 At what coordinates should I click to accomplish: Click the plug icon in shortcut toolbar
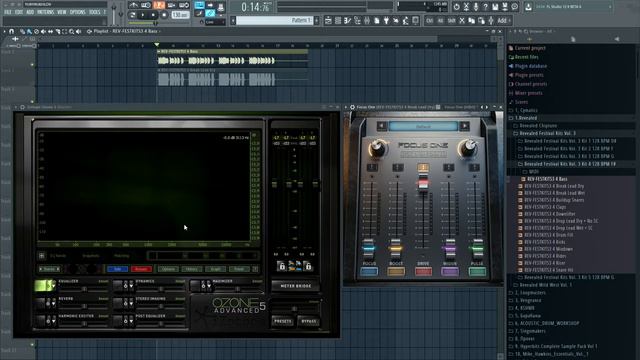pos(386,20)
